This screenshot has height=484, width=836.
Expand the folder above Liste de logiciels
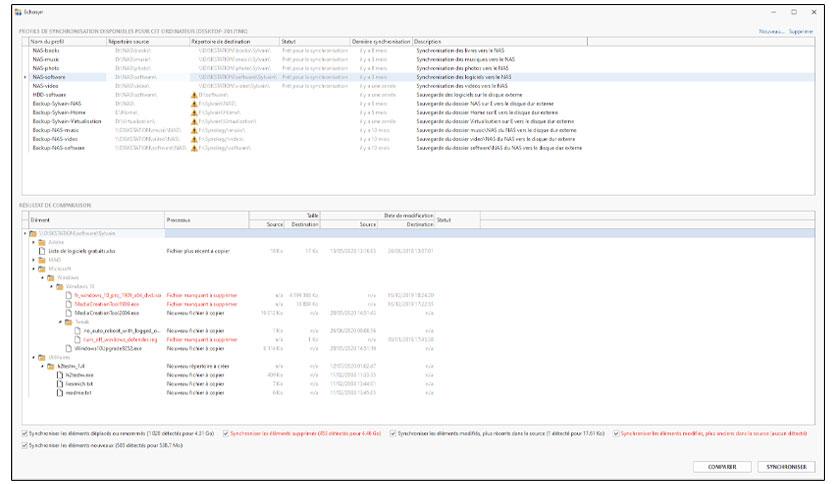[x=34, y=243]
